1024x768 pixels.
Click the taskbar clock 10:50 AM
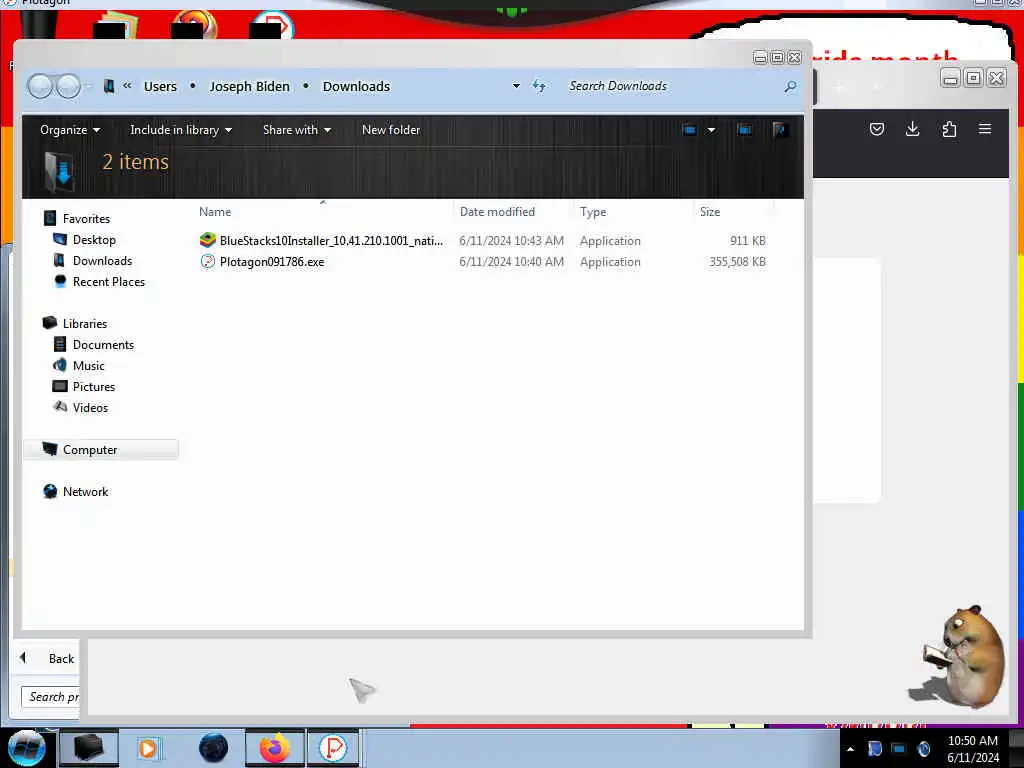(x=972, y=741)
